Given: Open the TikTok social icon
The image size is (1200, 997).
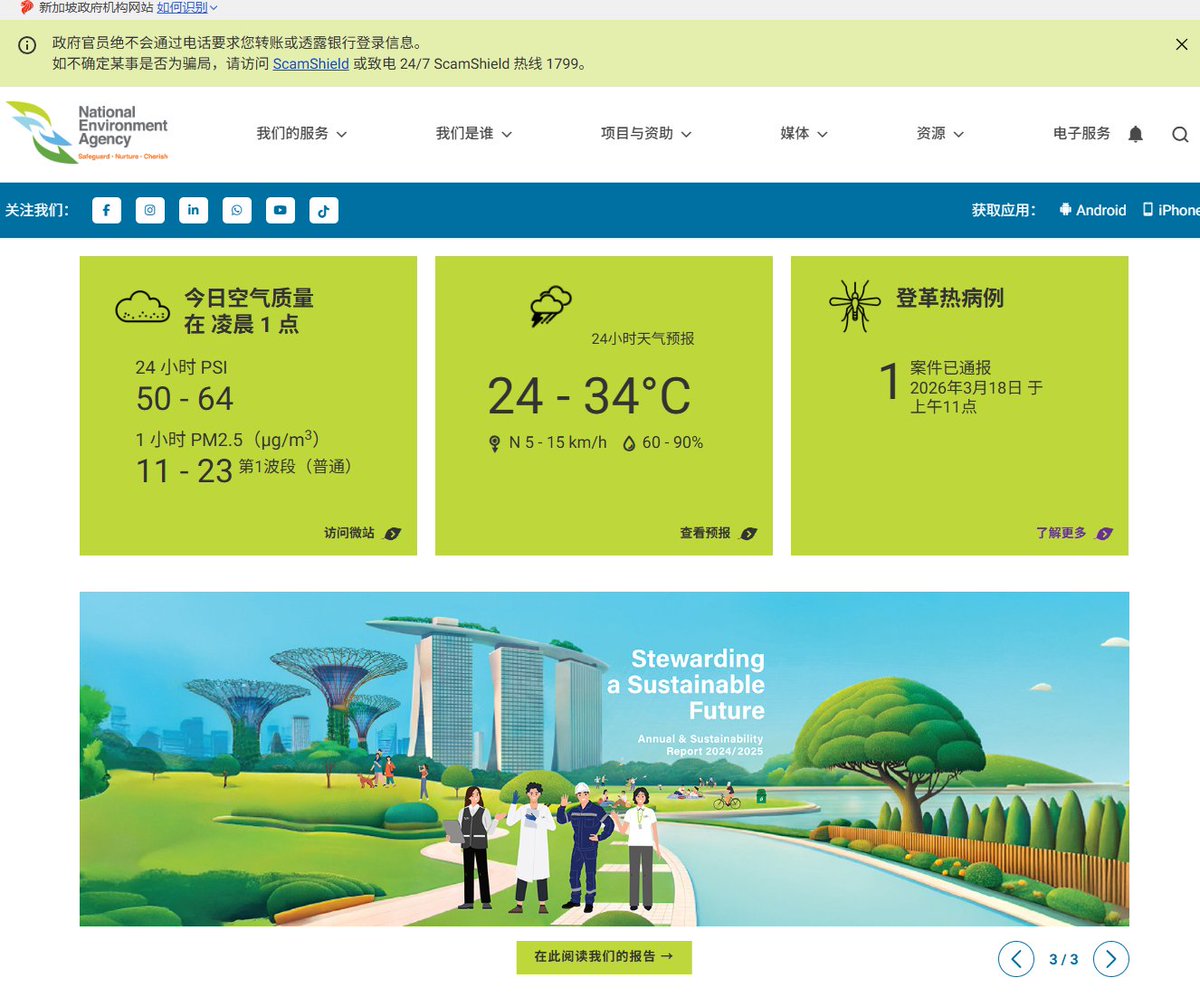Looking at the screenshot, I should (323, 210).
